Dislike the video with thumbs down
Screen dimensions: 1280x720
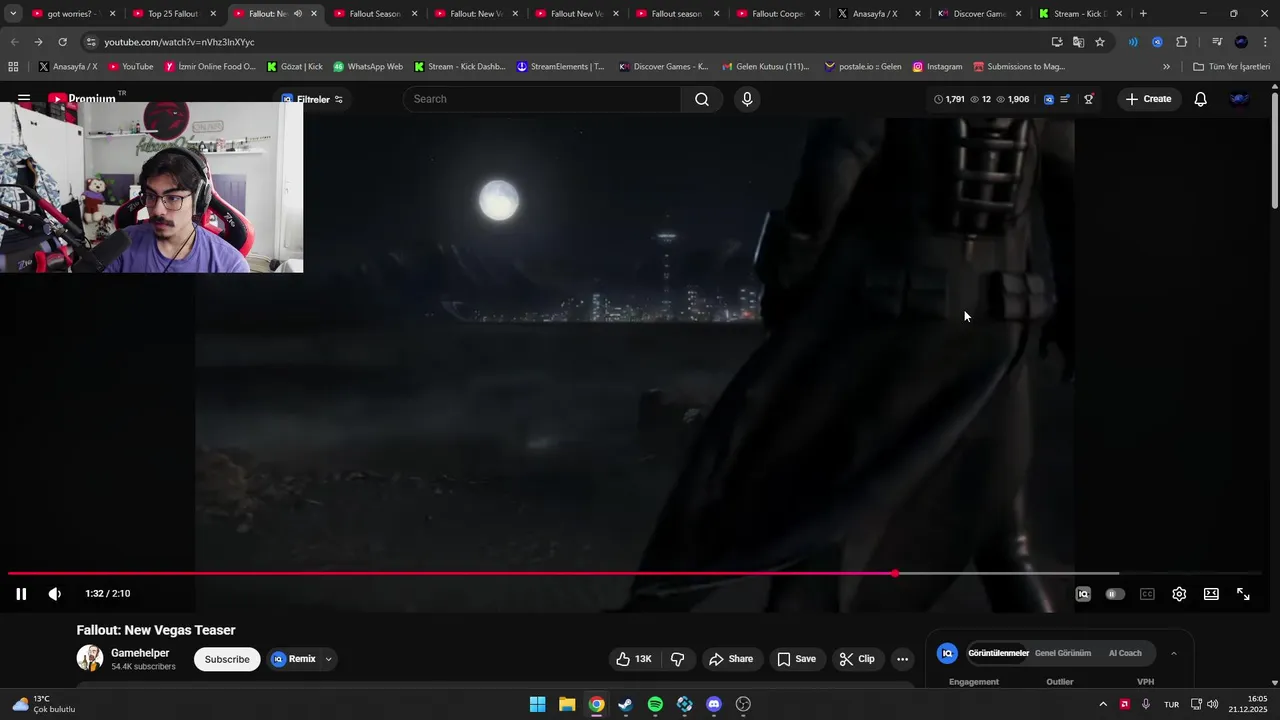[678, 659]
